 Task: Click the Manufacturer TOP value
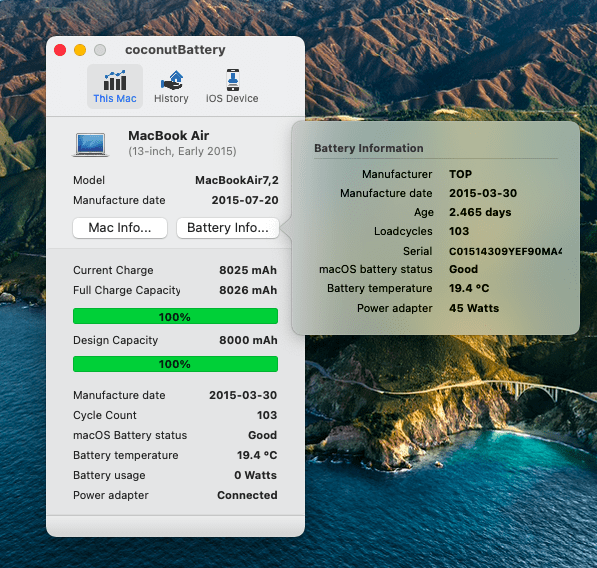(460, 174)
